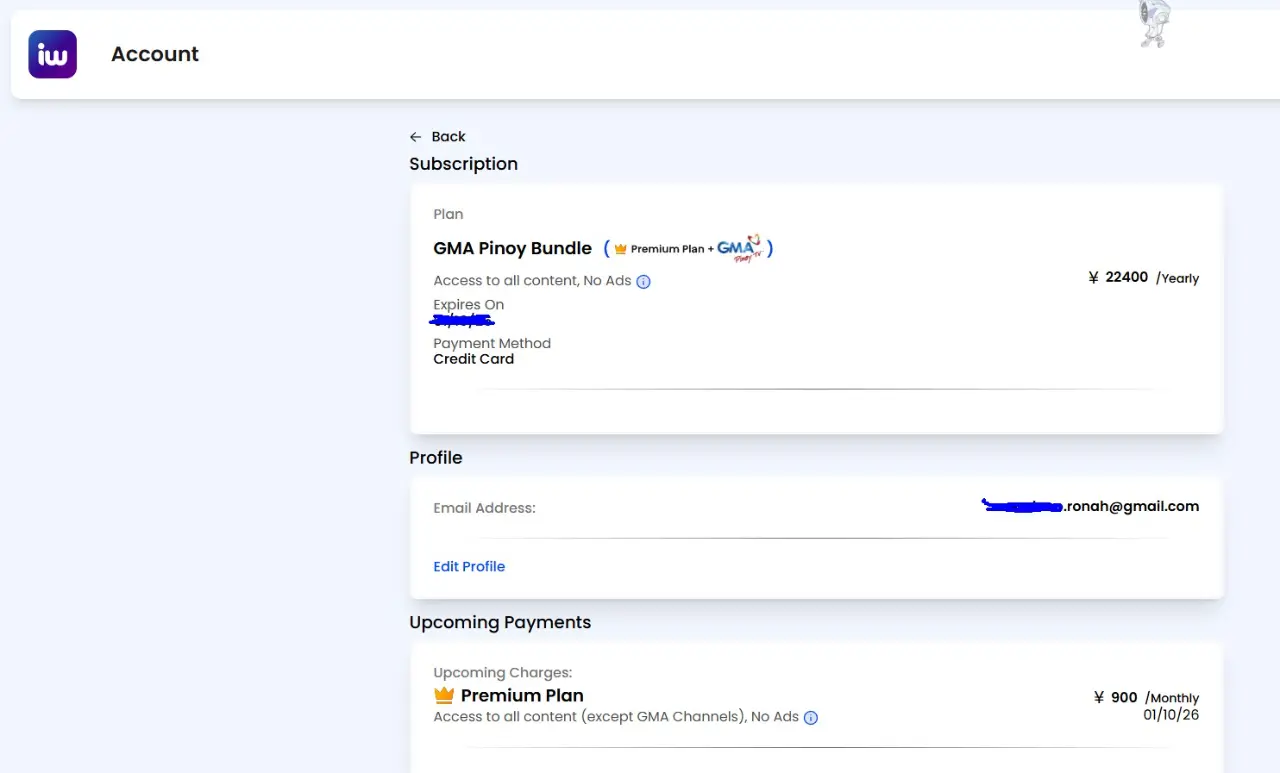Image resolution: width=1280 pixels, height=773 pixels.
Task: Click the left arrow beside Back
Action: [x=416, y=137]
